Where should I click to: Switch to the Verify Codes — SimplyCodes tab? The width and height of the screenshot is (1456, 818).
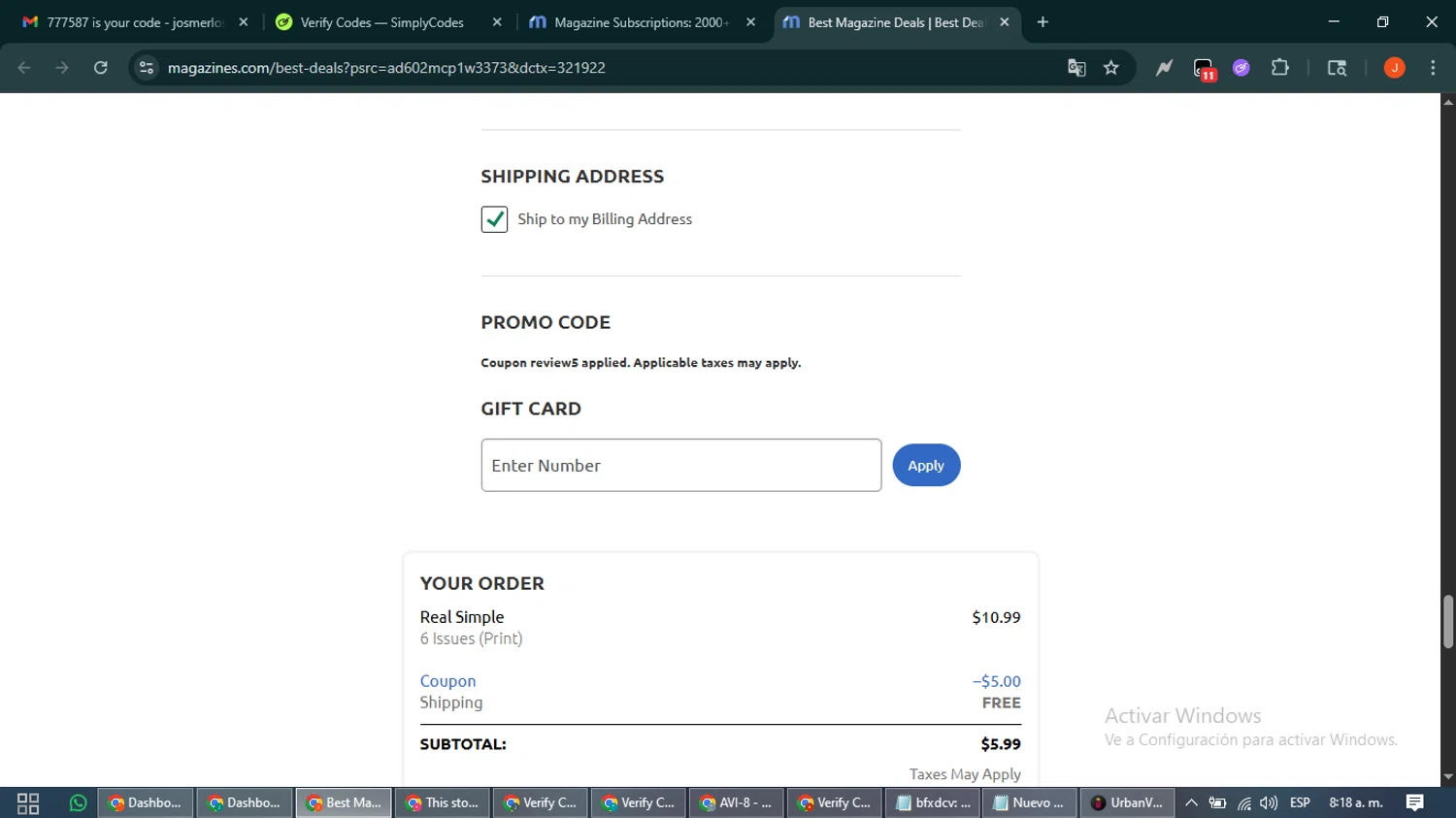(x=382, y=22)
